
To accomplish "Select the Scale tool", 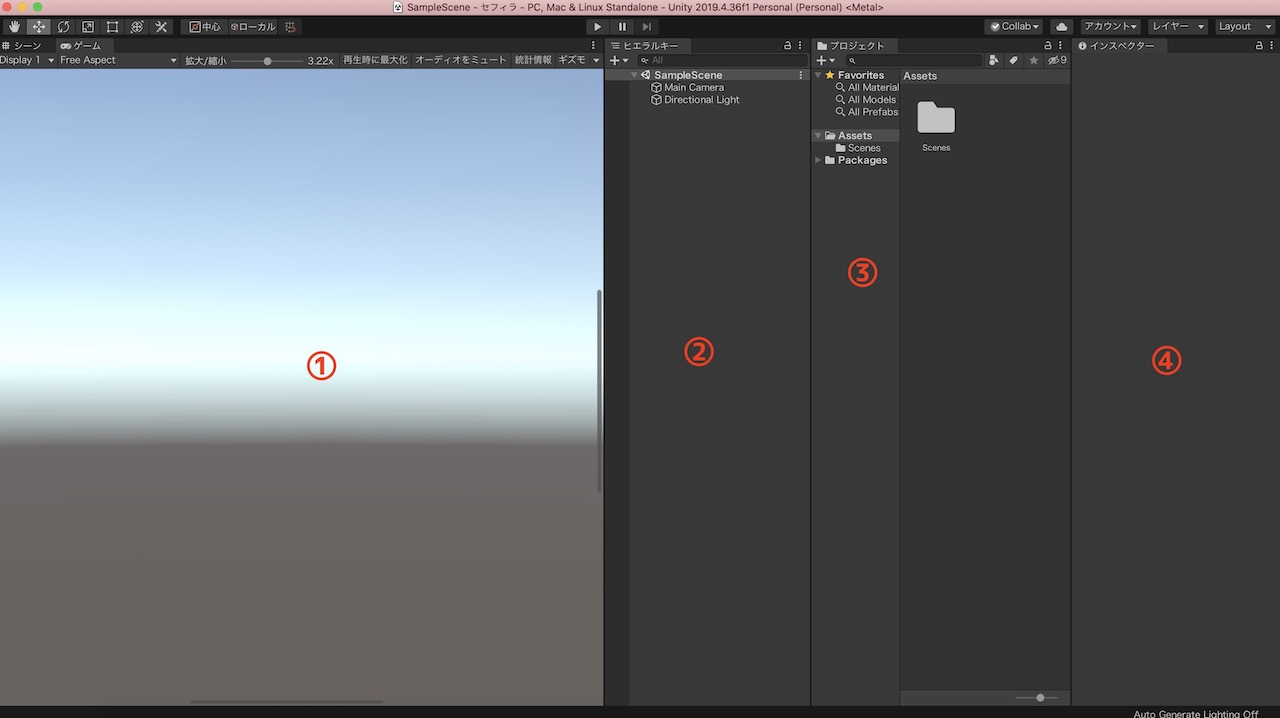I will (x=87, y=26).
